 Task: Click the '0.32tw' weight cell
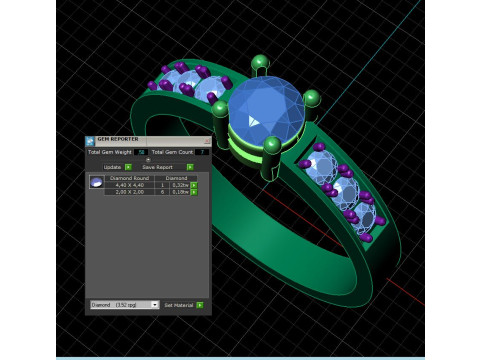[x=180, y=185]
